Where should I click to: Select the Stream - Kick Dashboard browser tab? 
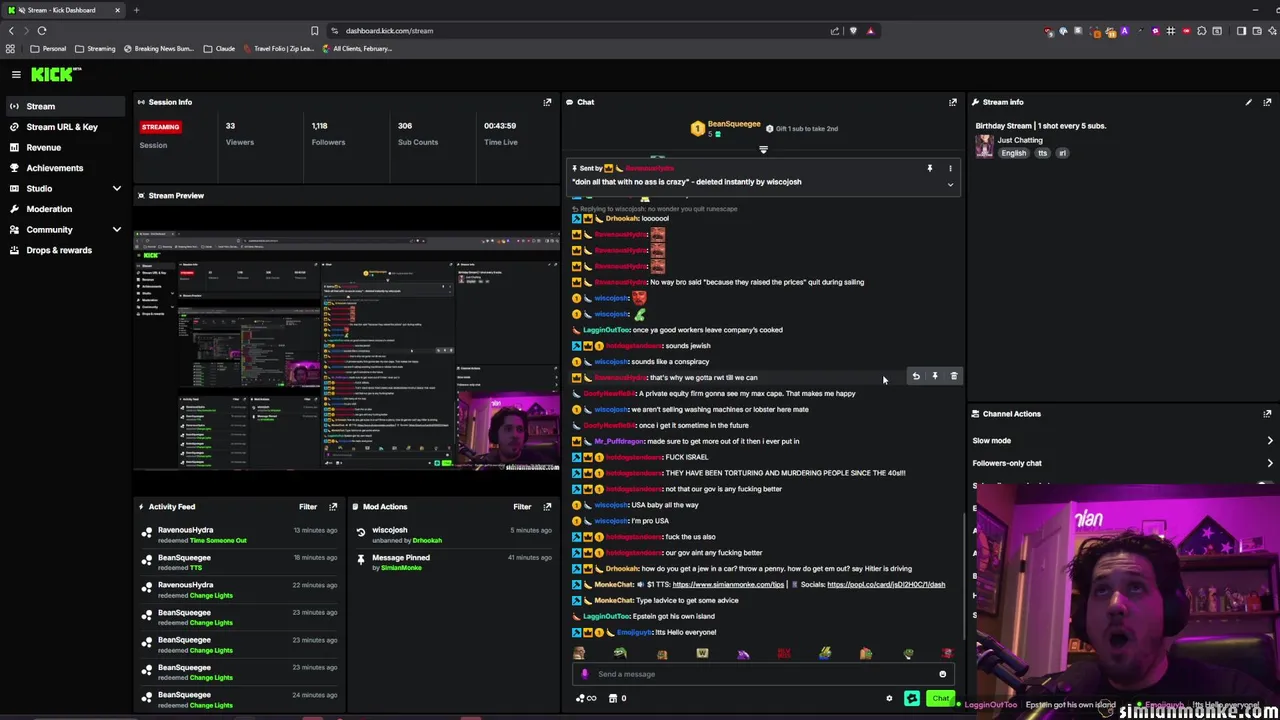[62, 10]
